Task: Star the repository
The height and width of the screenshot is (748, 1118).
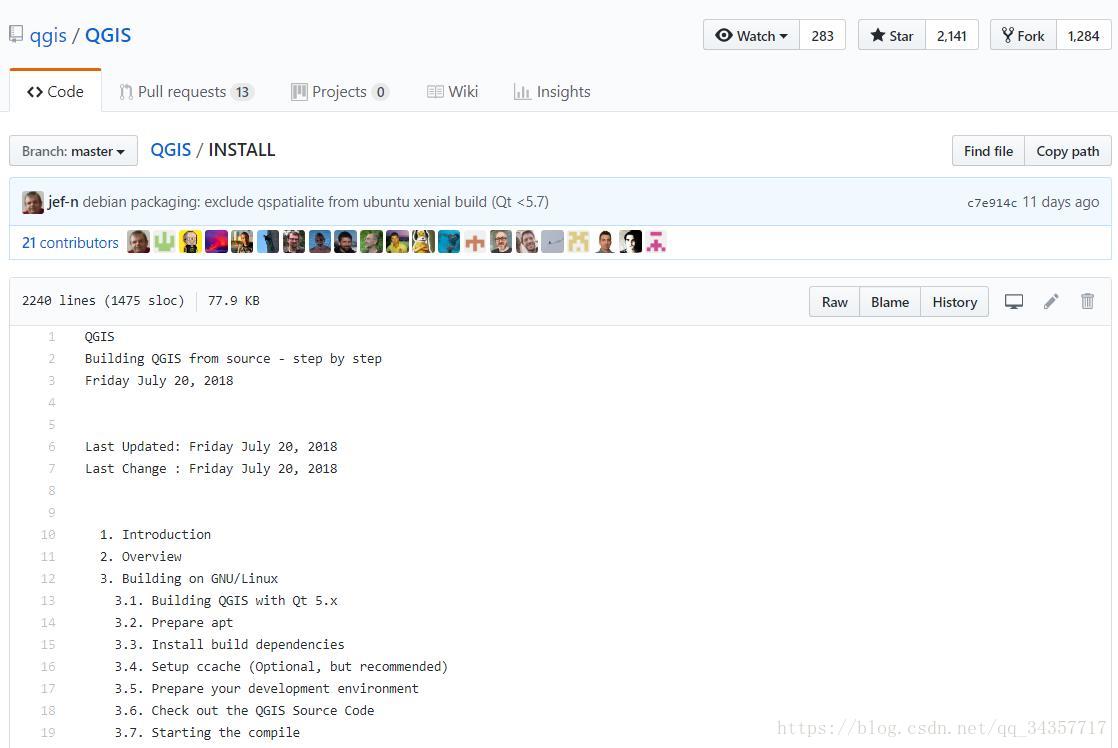Action: pyautogui.click(x=891, y=35)
